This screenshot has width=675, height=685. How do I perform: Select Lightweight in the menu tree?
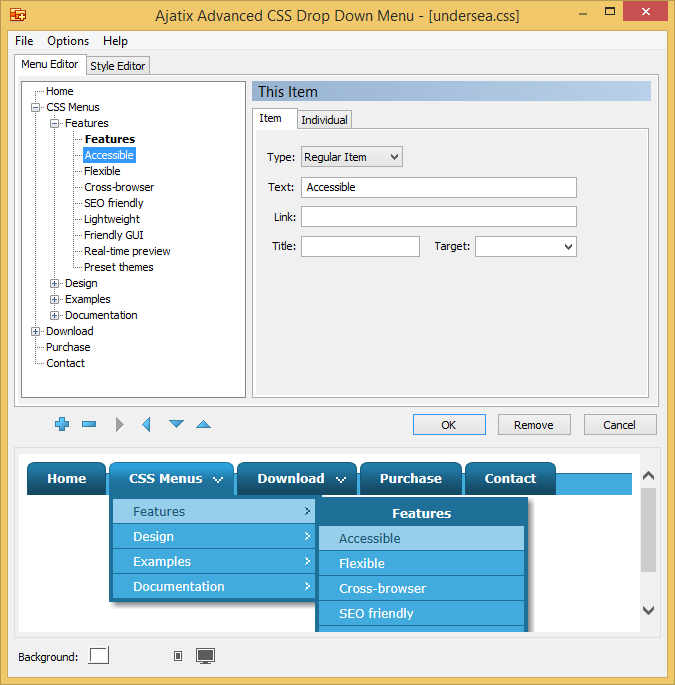click(x=112, y=219)
